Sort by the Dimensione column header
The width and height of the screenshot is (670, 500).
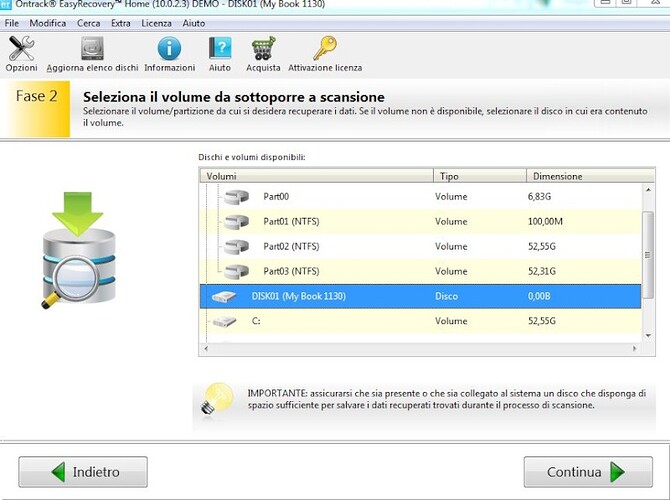[590, 176]
